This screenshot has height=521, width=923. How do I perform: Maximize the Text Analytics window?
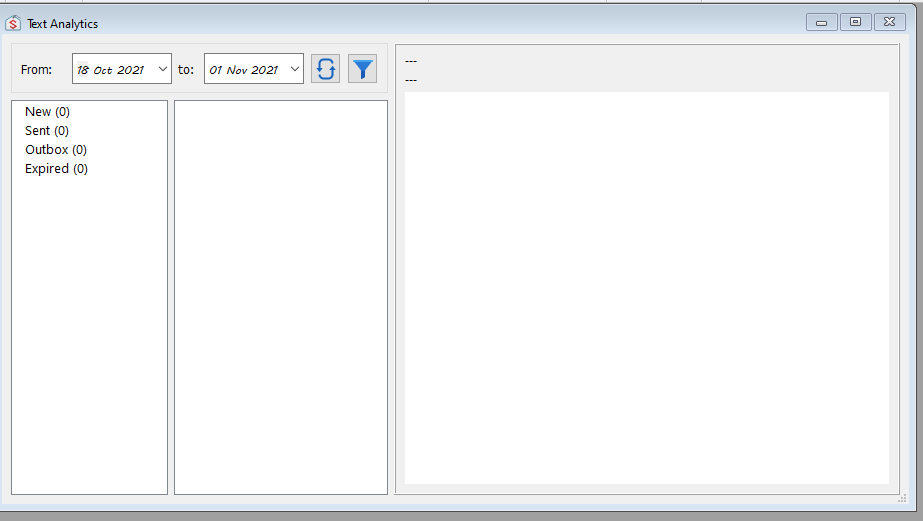[855, 22]
